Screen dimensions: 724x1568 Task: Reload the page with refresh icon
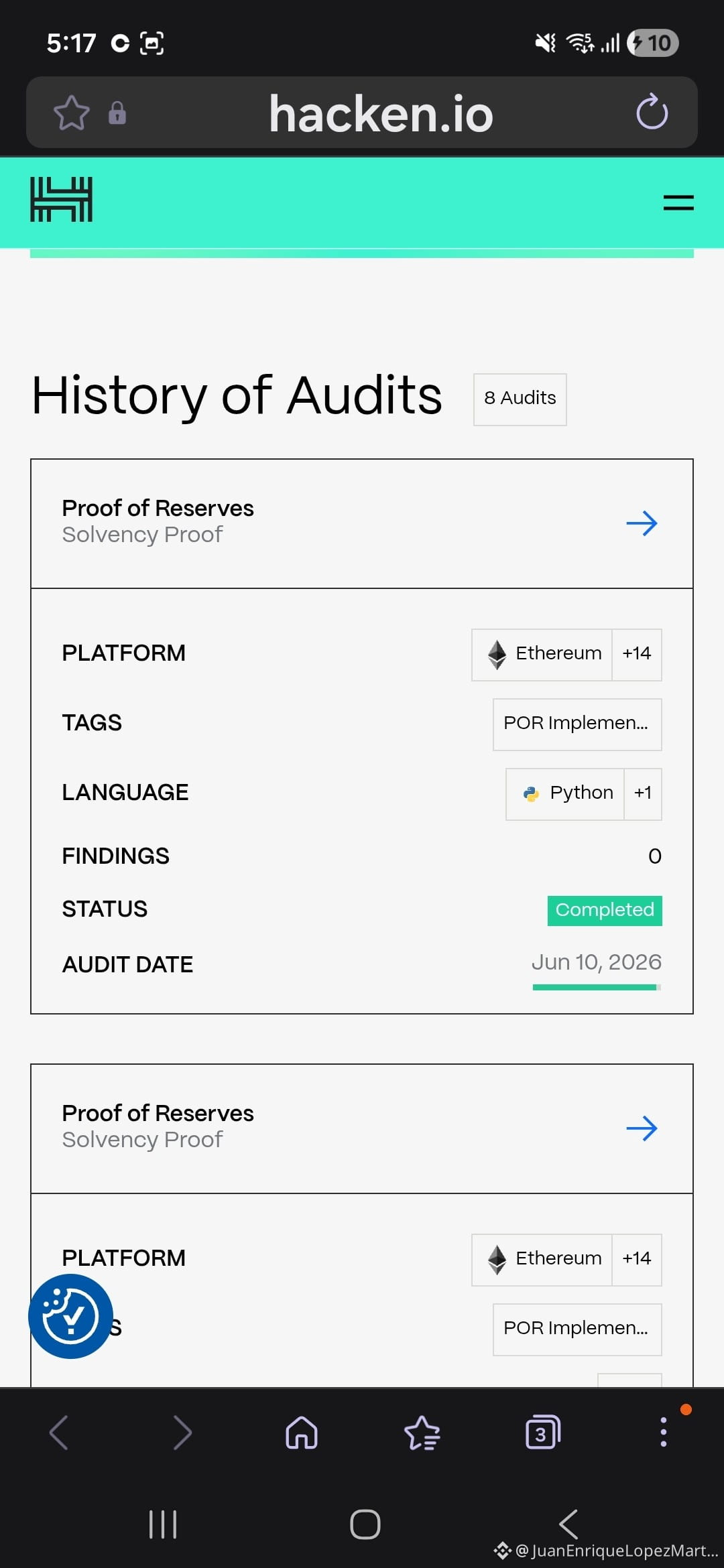coord(652,112)
